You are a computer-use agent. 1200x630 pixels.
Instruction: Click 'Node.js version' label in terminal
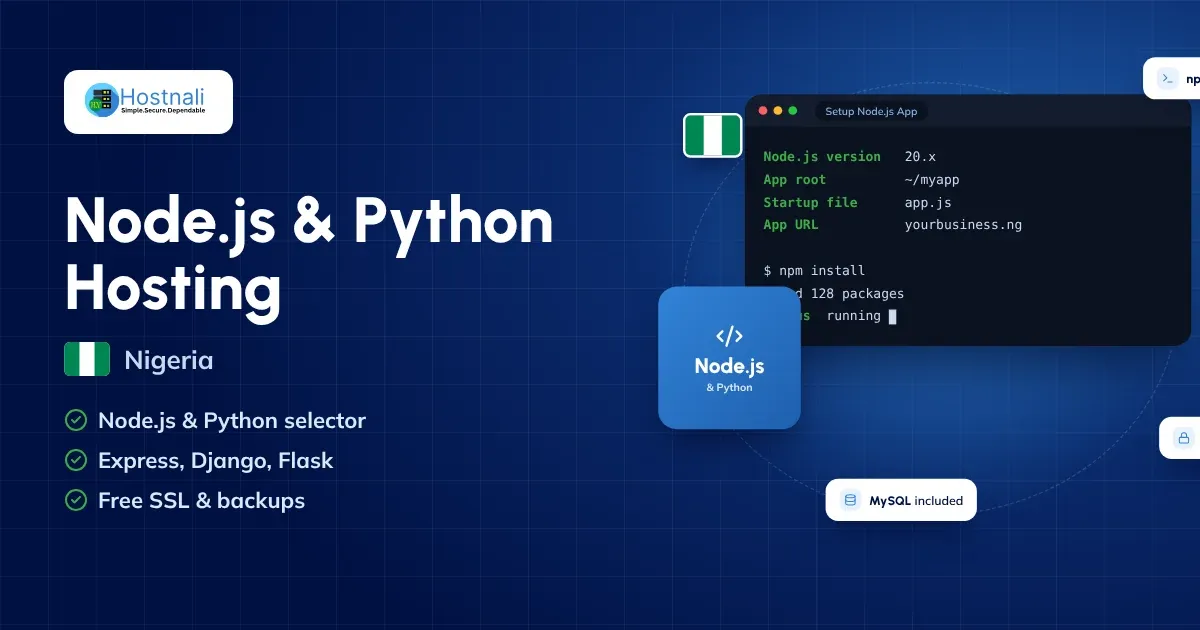point(822,157)
